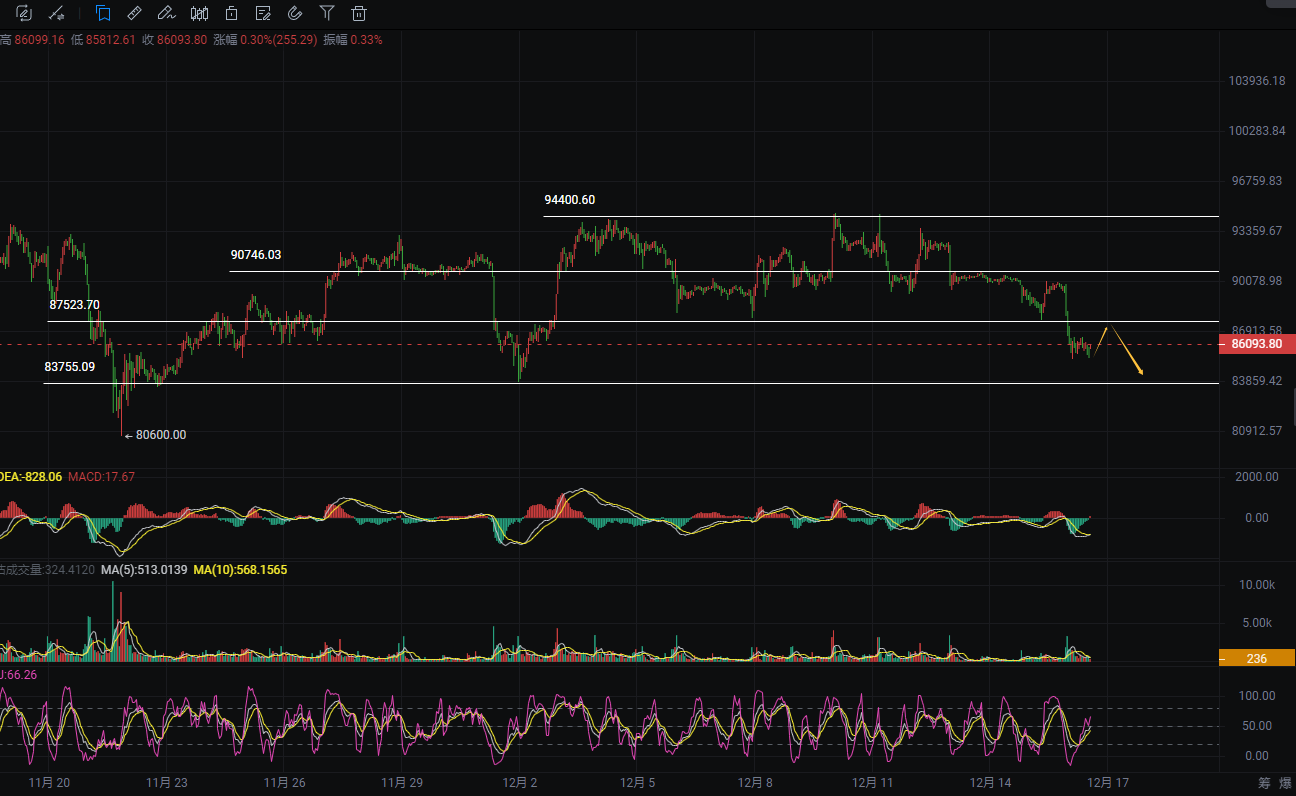Select the 90746.03 horizontal line label
1296x796 pixels.
click(x=255, y=255)
